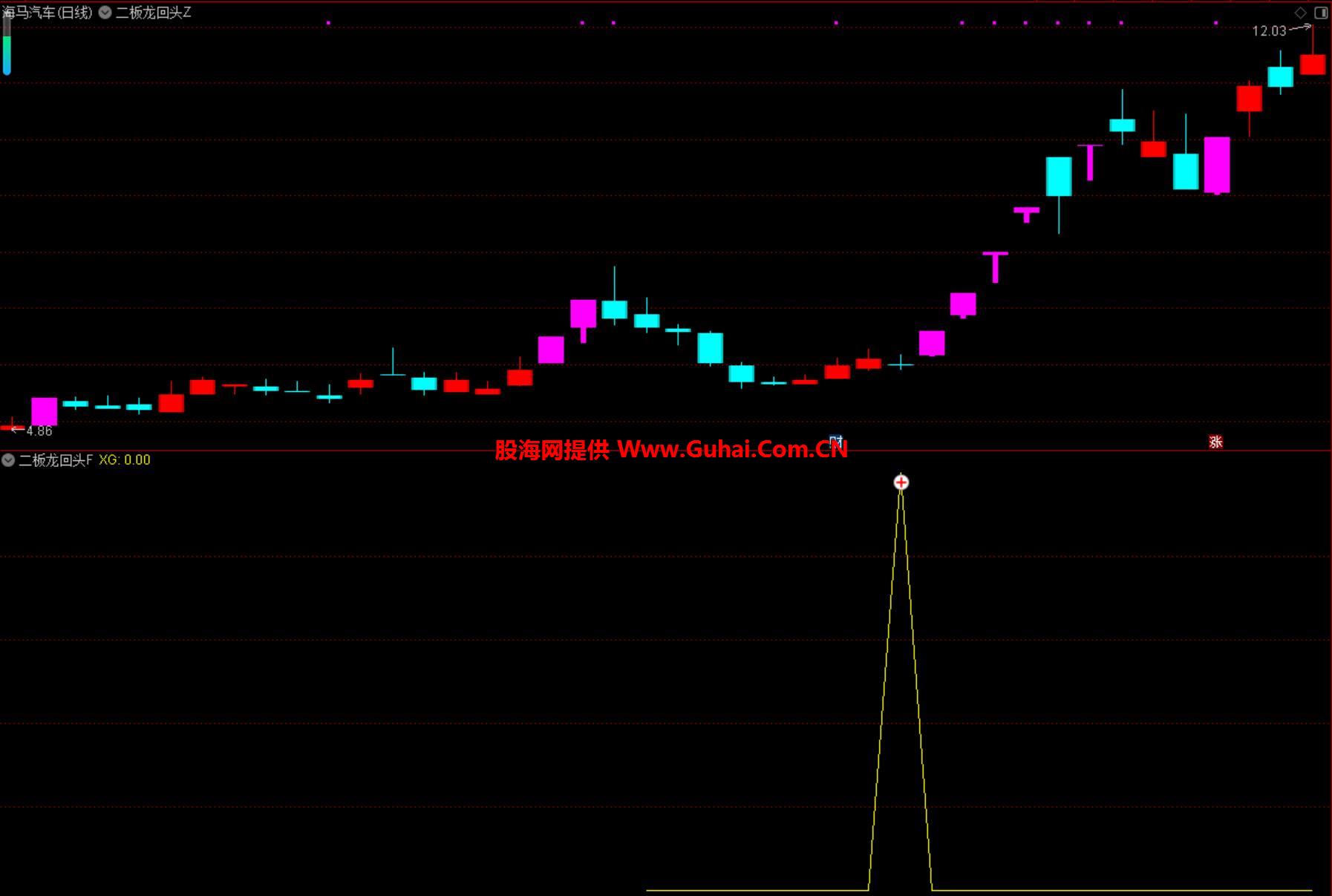Viewport: 1332px width, 896px height.
Task: Click the 12.03 high price arrow
Action: pyautogui.click(x=1299, y=29)
